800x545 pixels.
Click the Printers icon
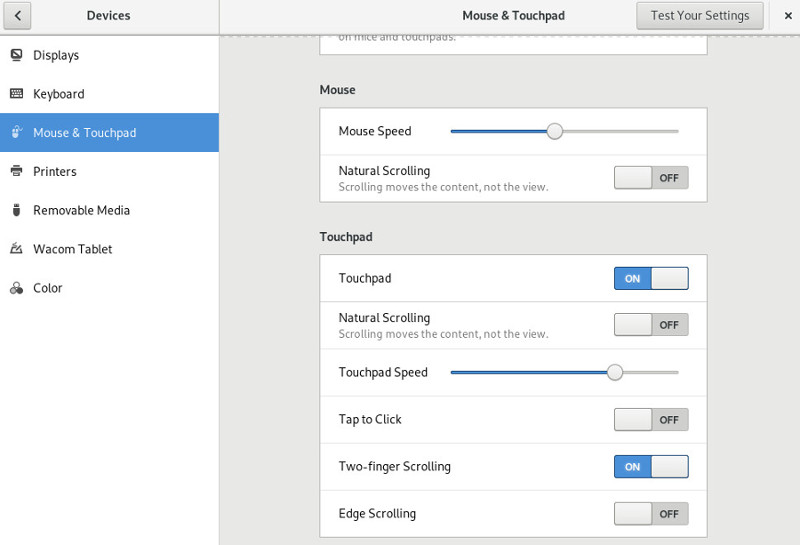click(16, 171)
